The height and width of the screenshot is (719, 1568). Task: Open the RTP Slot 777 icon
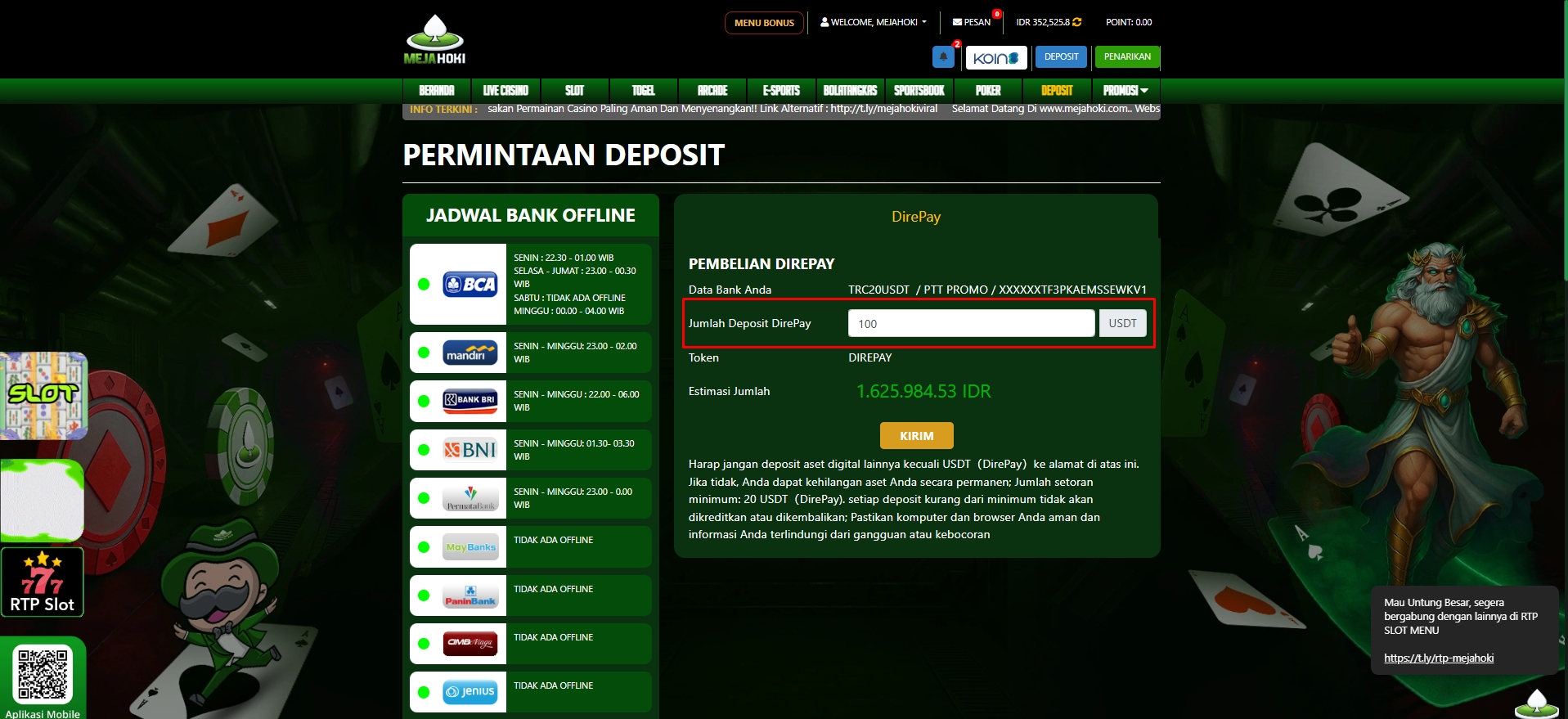pos(43,582)
